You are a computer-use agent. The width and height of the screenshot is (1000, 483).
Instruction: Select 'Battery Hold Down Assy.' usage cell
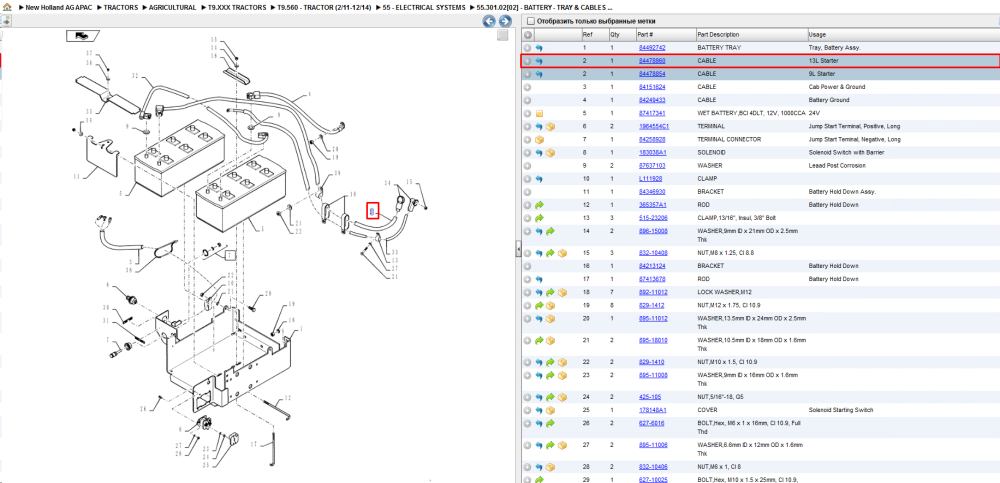coord(842,191)
